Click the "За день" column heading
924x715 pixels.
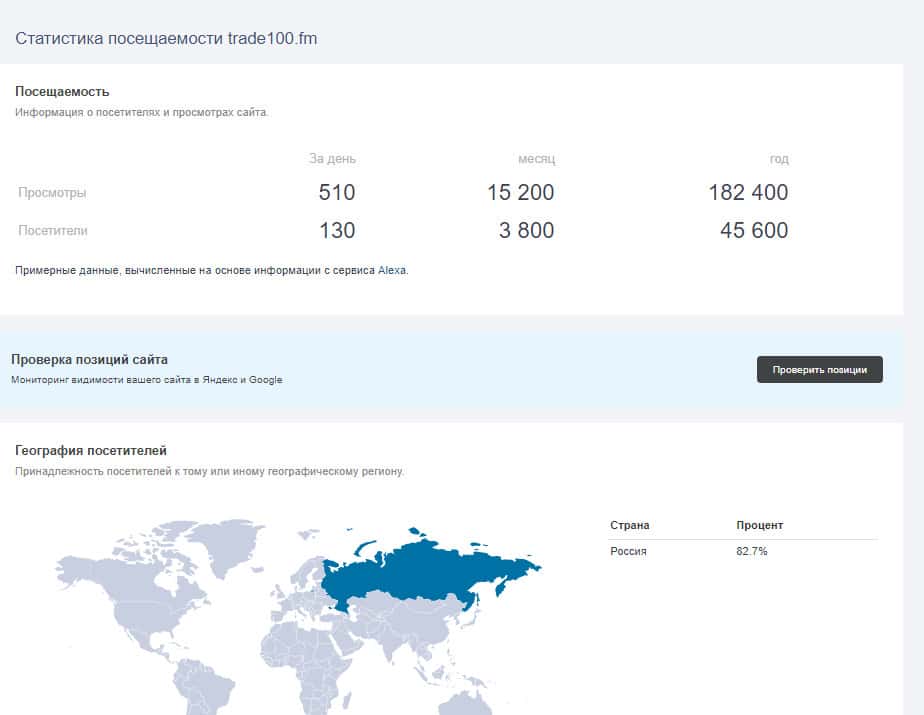[x=332, y=159]
